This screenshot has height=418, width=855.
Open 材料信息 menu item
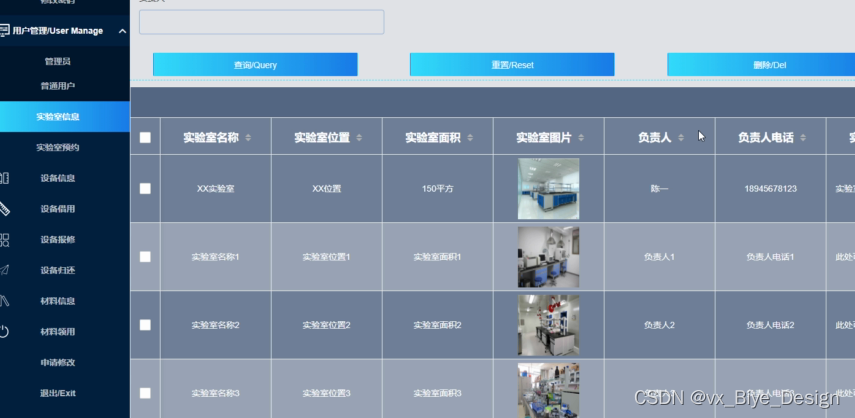coord(57,301)
